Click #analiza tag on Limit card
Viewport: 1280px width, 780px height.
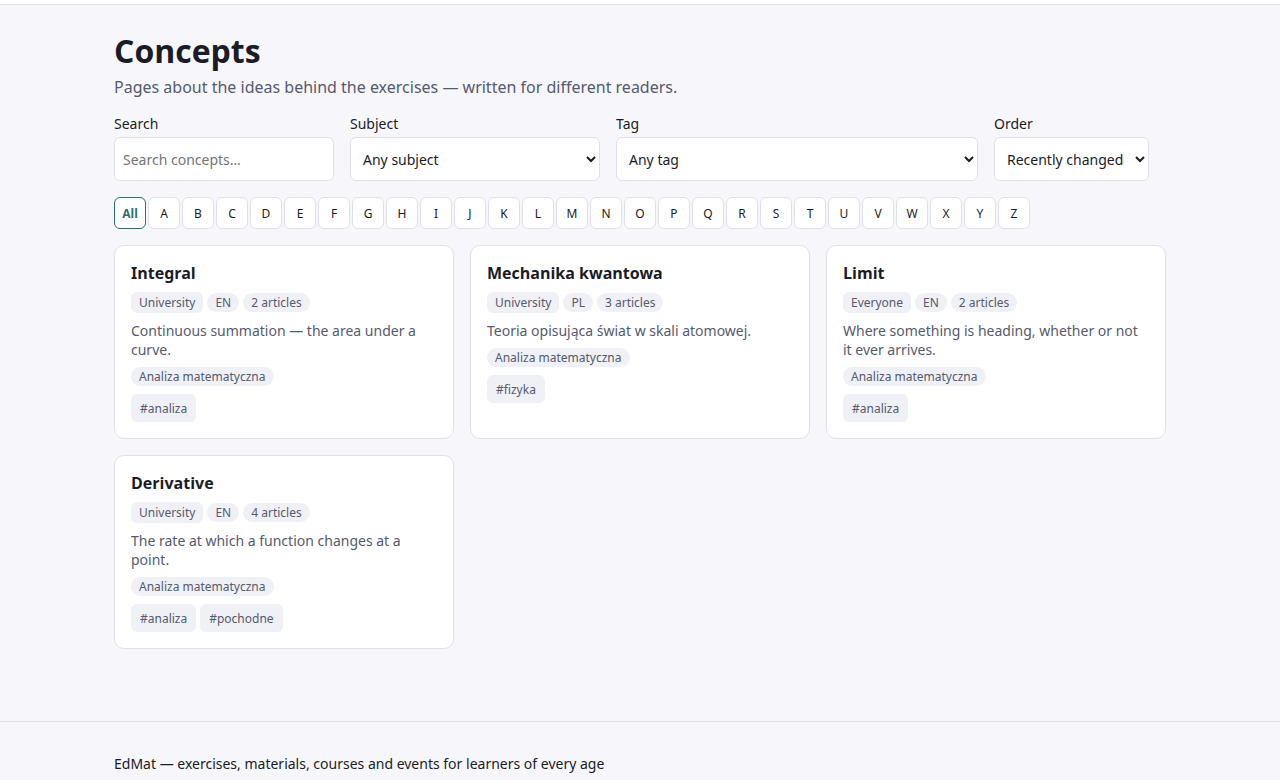875,408
